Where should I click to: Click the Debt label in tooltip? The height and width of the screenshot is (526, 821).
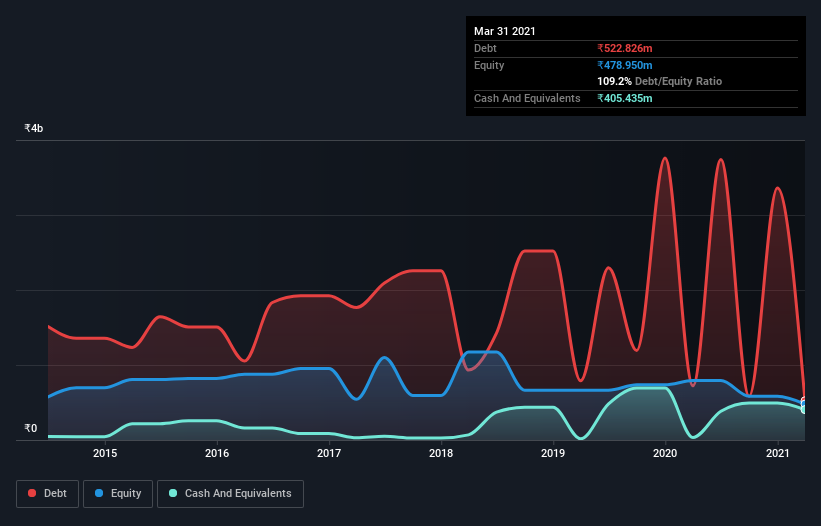click(485, 48)
